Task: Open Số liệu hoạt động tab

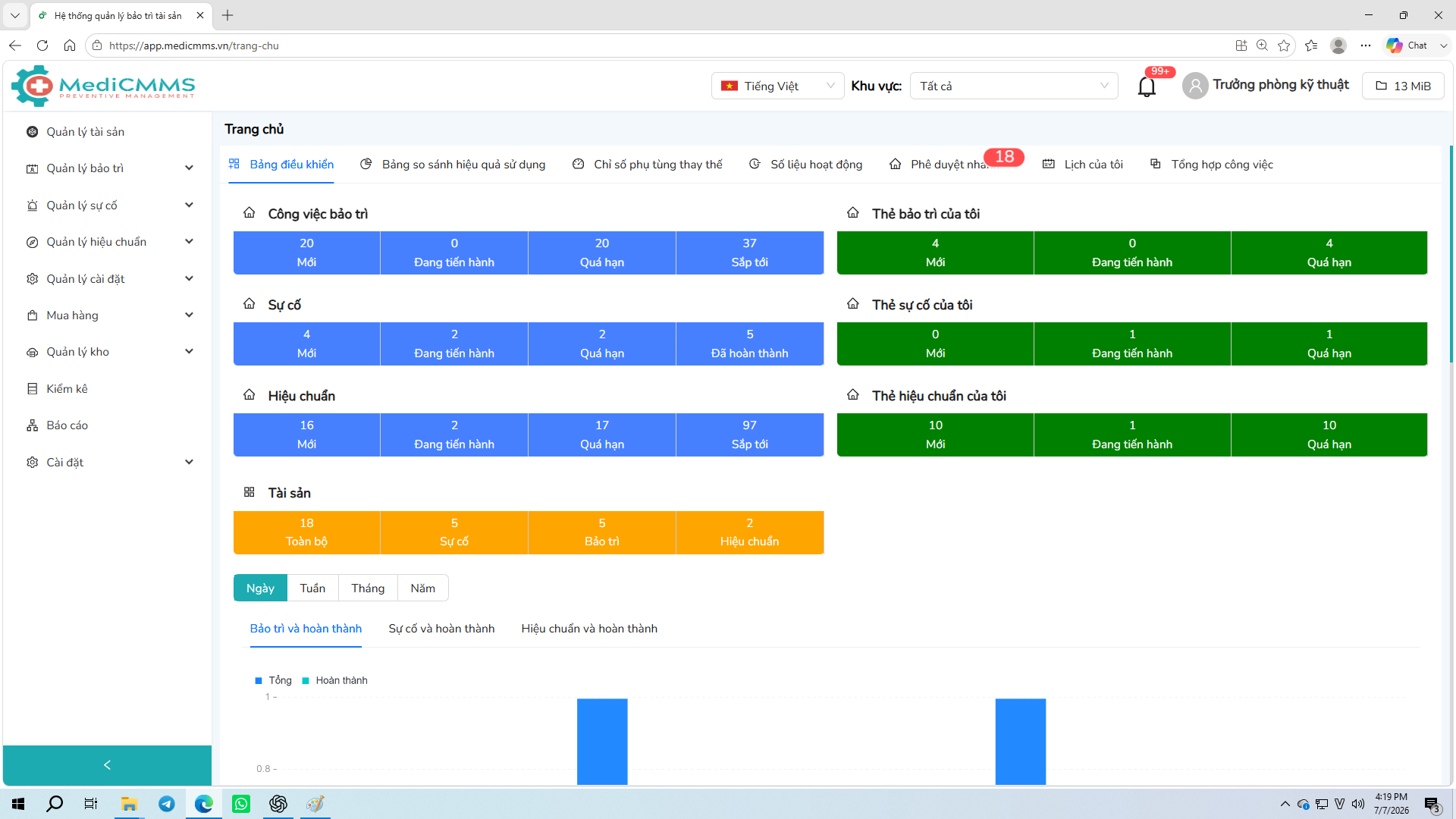Action: (x=805, y=165)
